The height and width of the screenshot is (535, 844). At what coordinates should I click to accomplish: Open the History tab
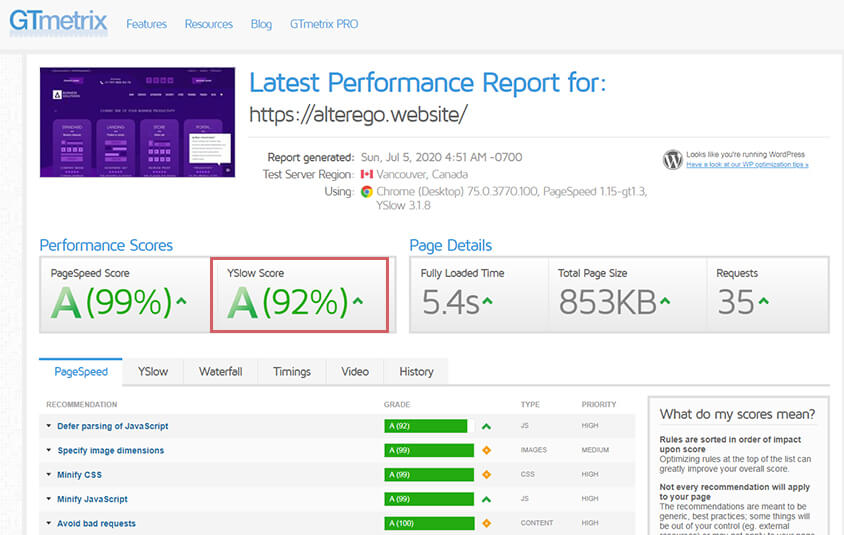pos(416,372)
